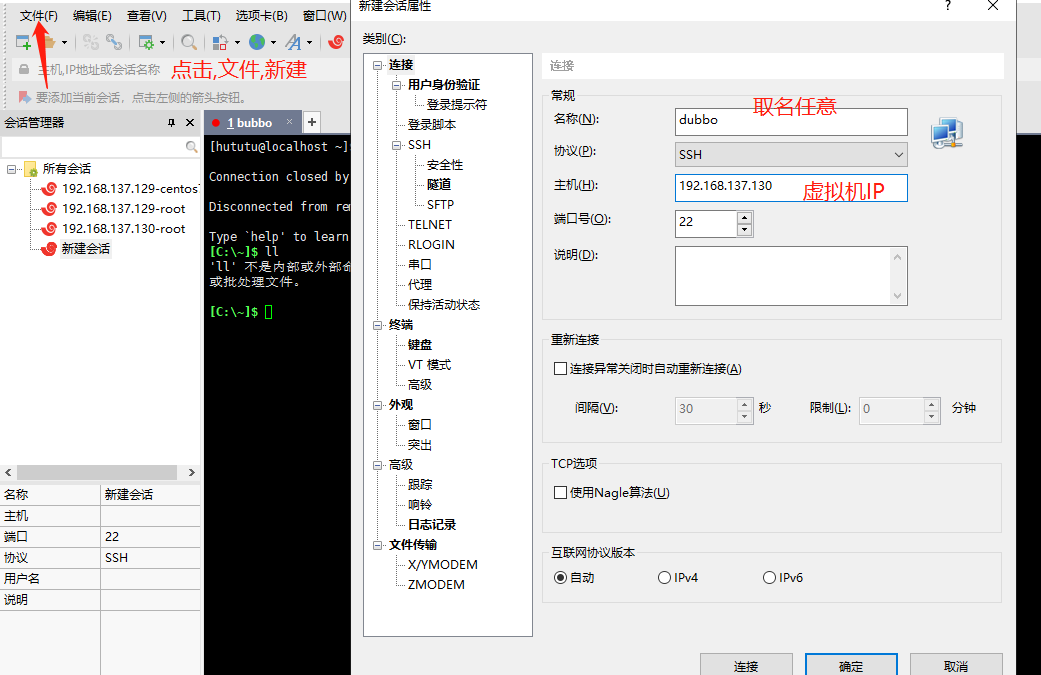
Task: Pin the 会话管理器 panel
Action: [x=171, y=122]
